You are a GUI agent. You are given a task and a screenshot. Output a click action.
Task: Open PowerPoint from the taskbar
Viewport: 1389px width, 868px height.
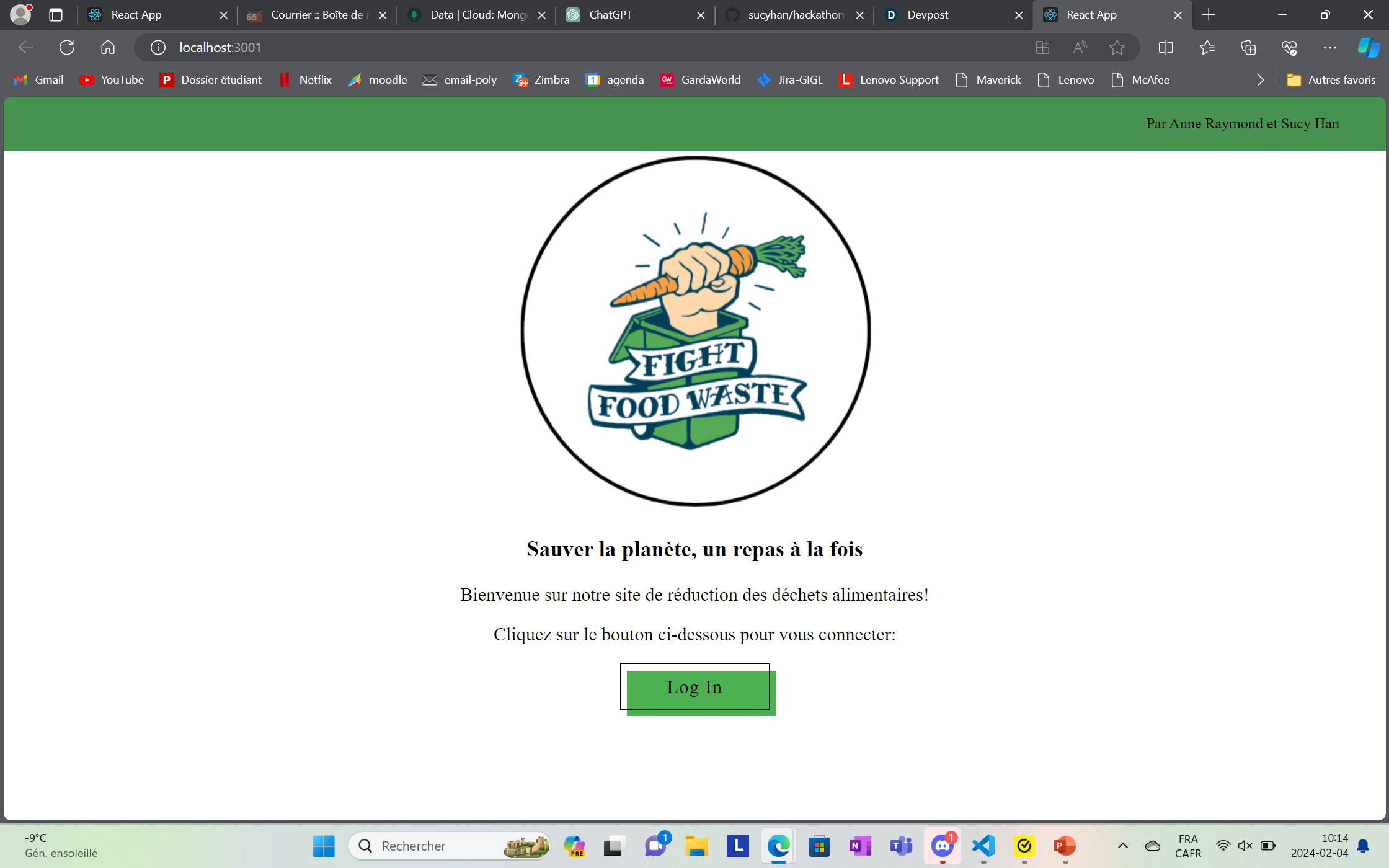point(1065,846)
